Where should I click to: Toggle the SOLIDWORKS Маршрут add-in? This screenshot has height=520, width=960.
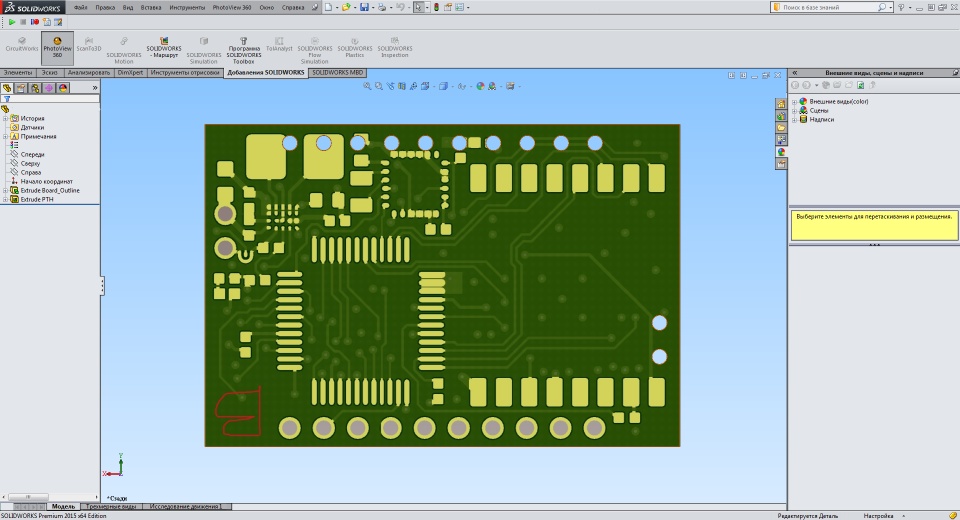pos(163,48)
